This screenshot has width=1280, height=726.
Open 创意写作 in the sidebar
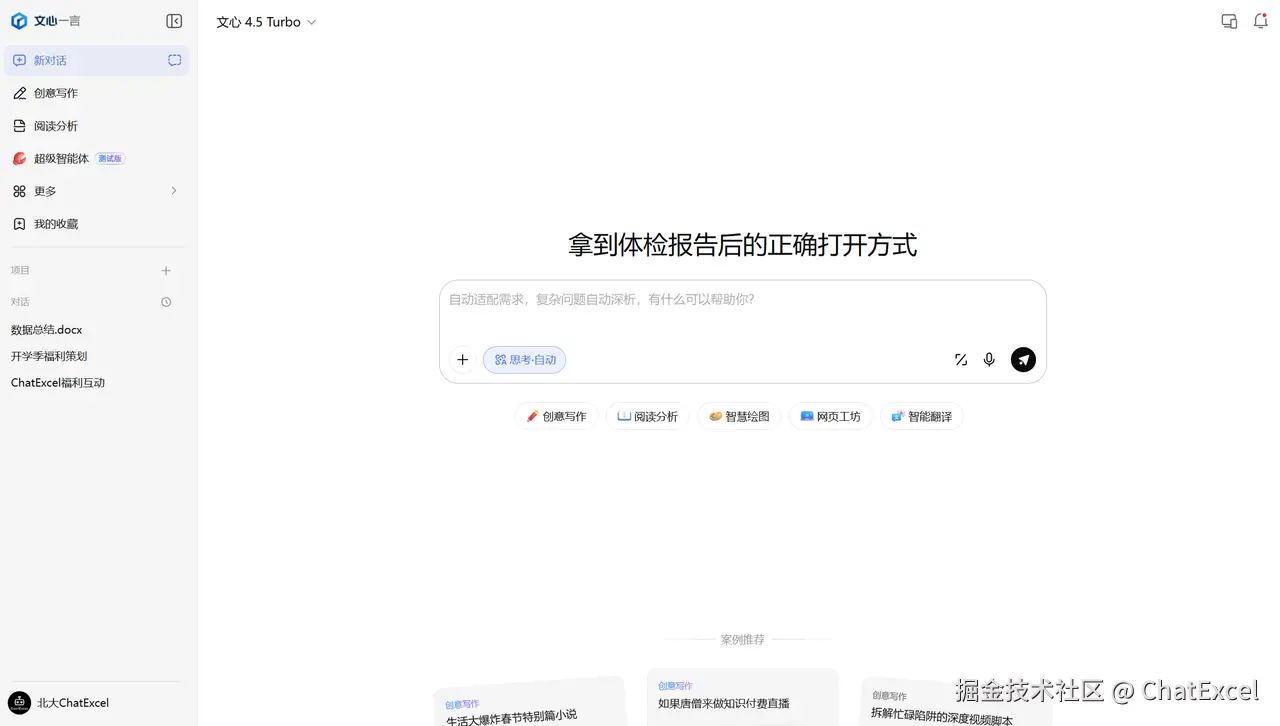coord(96,93)
